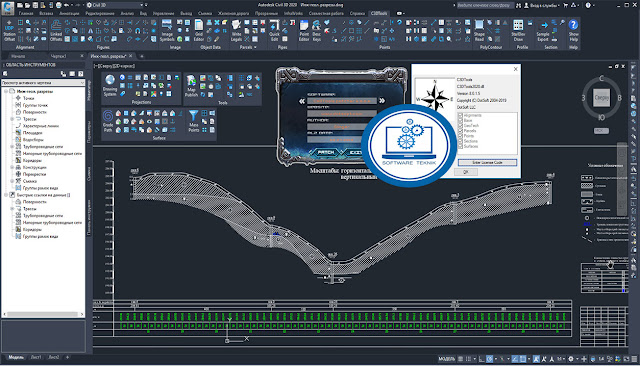
Task: Open the Point Editor
Action: pyautogui.click(x=304, y=31)
